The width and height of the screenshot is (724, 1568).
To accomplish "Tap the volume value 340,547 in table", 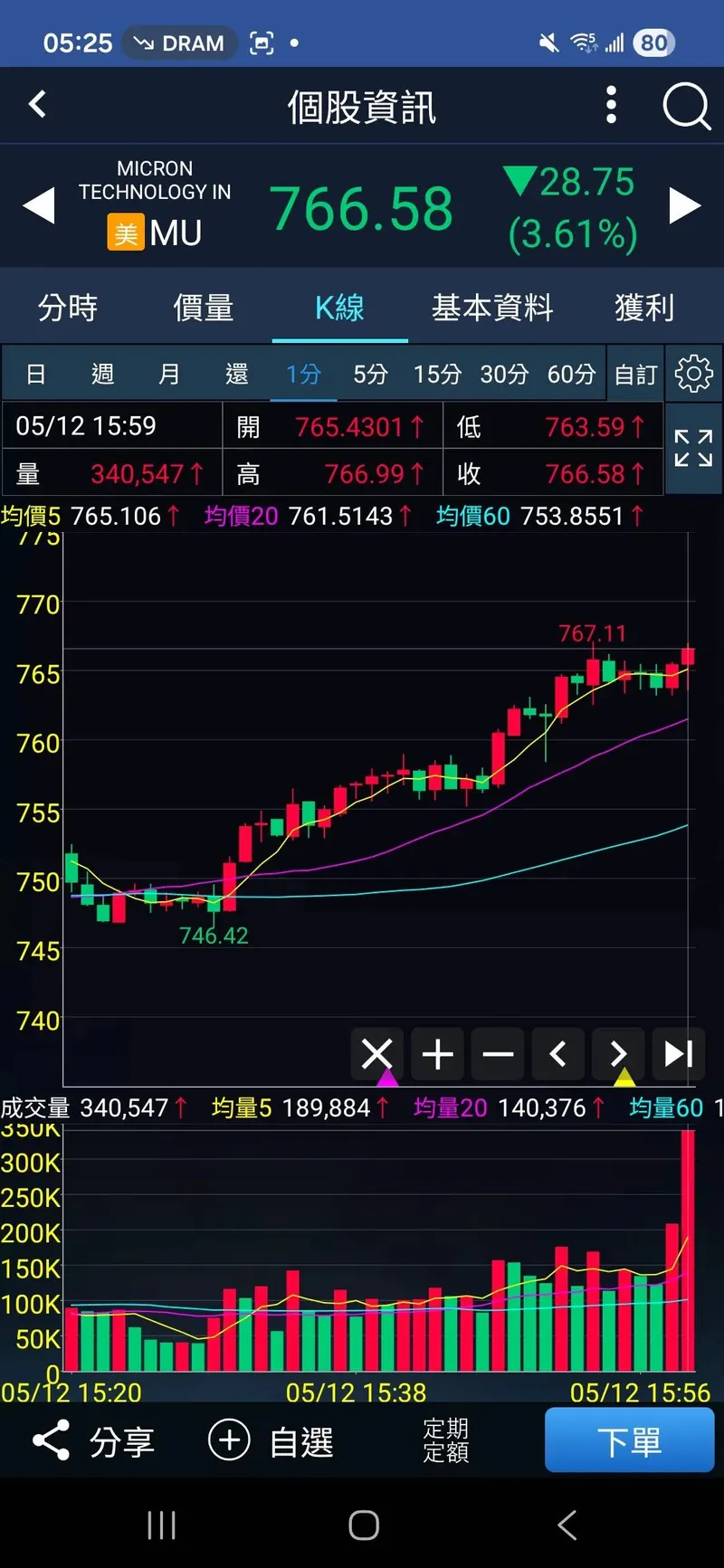I will click(138, 473).
